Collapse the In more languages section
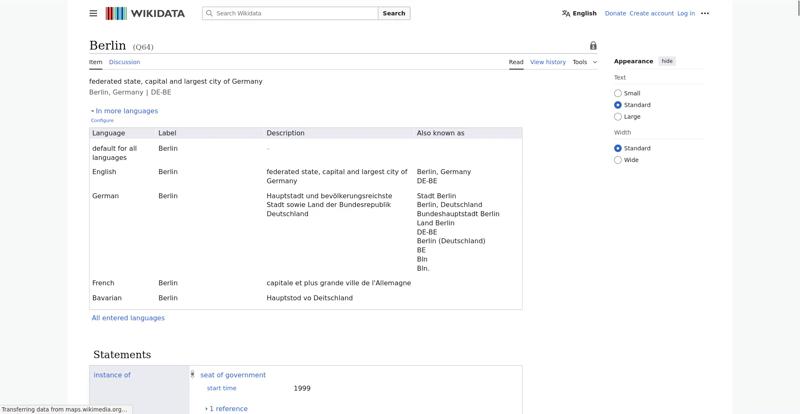Image resolution: width=800 pixels, height=414 pixels. 125,111
